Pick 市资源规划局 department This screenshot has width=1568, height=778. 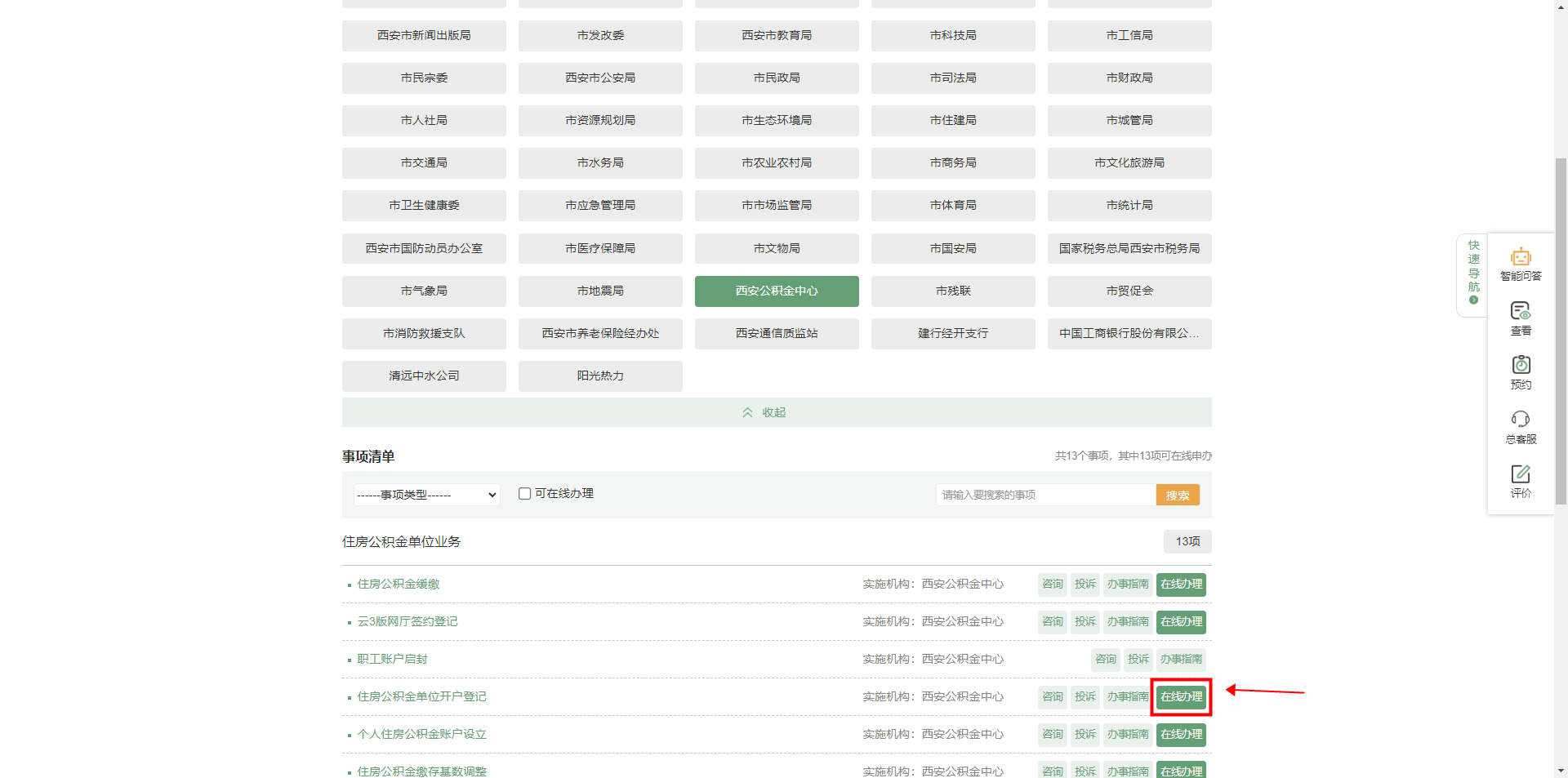click(x=600, y=120)
